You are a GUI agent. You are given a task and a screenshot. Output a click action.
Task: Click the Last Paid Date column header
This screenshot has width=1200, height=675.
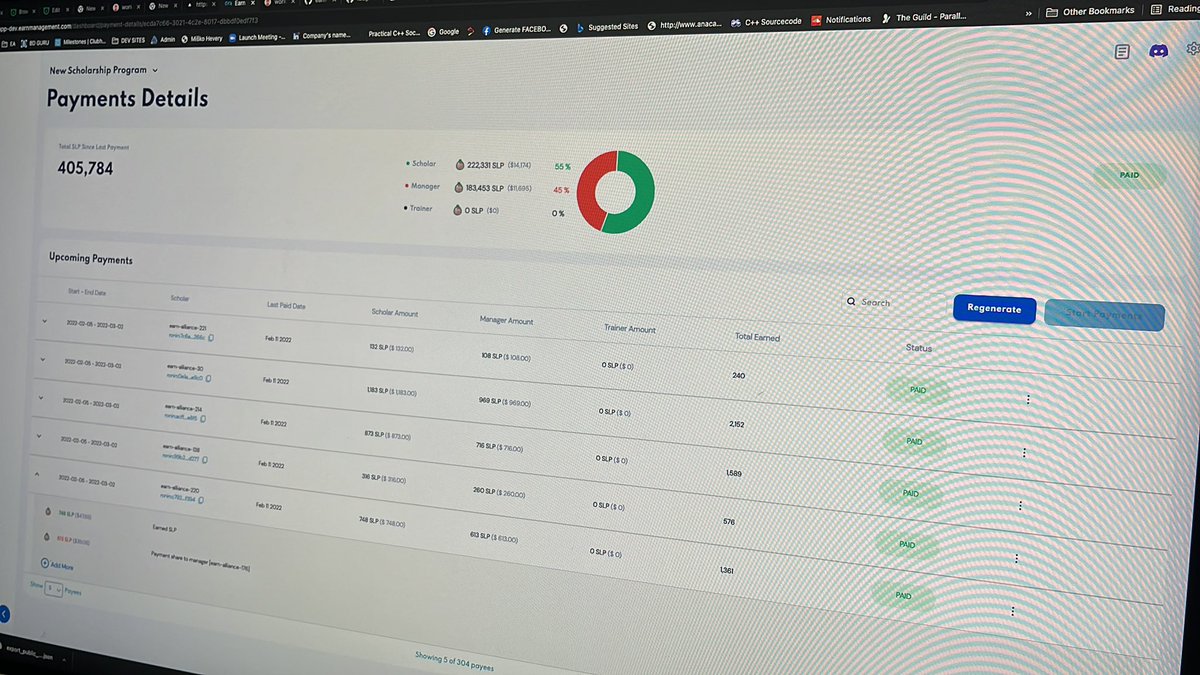click(x=286, y=305)
